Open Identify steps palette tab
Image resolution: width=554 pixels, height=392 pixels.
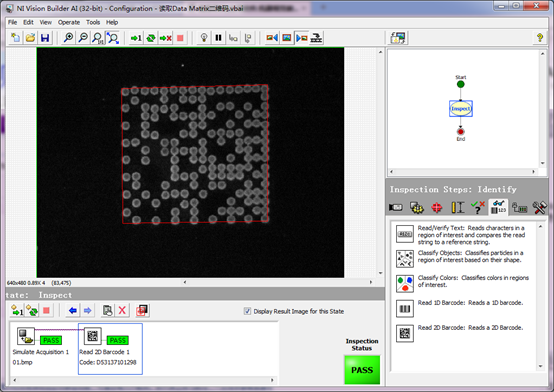[499, 207]
